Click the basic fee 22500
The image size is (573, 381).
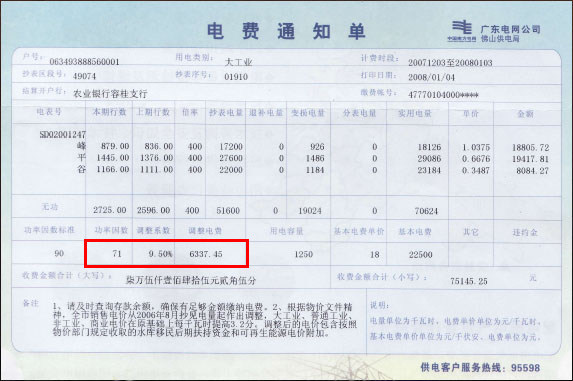coord(421,255)
